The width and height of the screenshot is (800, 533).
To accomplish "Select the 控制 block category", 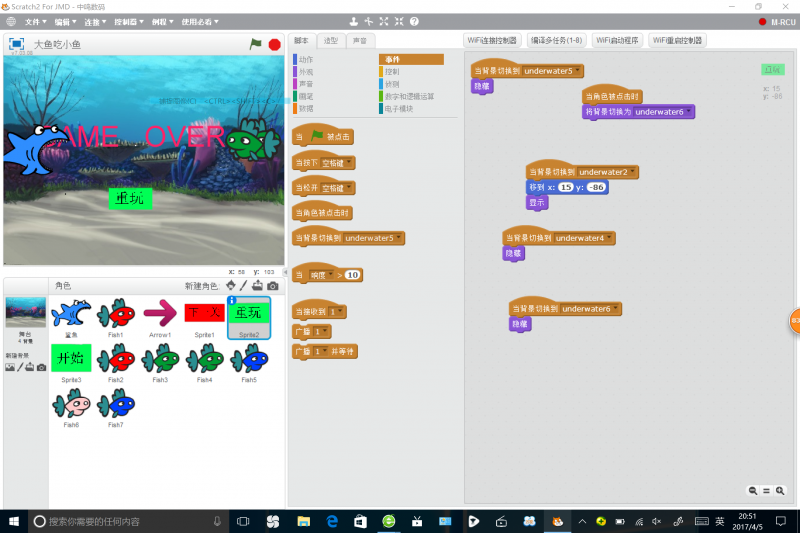I will [392, 71].
